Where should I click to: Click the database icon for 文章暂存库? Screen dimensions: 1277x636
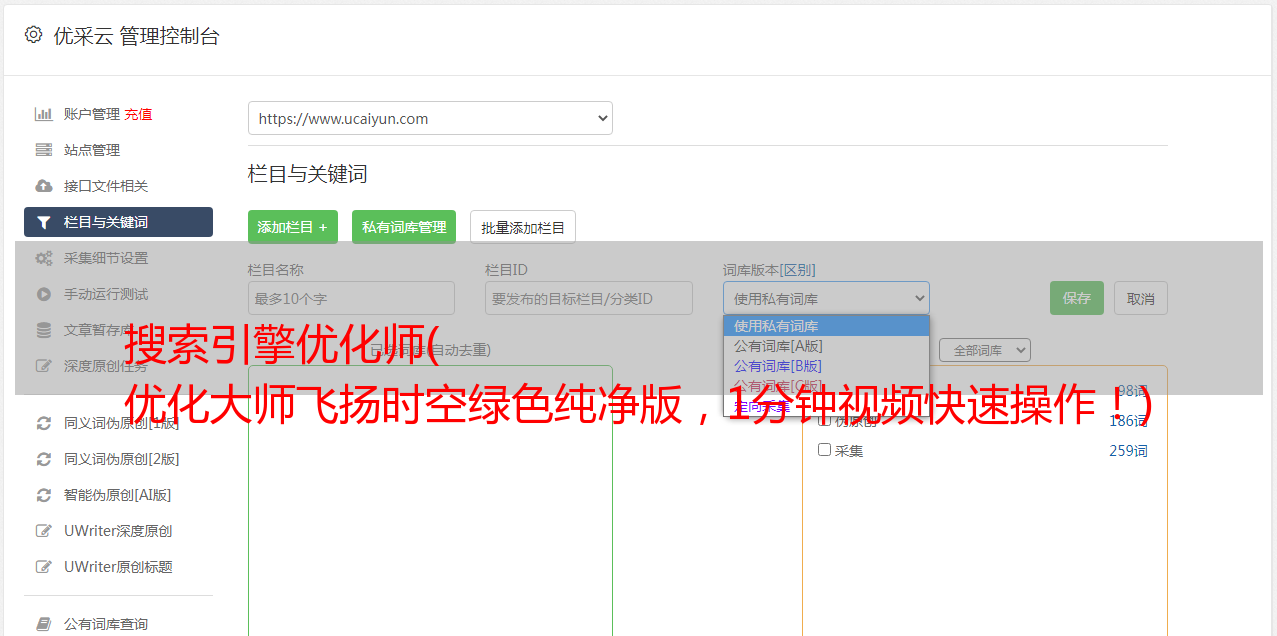44,330
